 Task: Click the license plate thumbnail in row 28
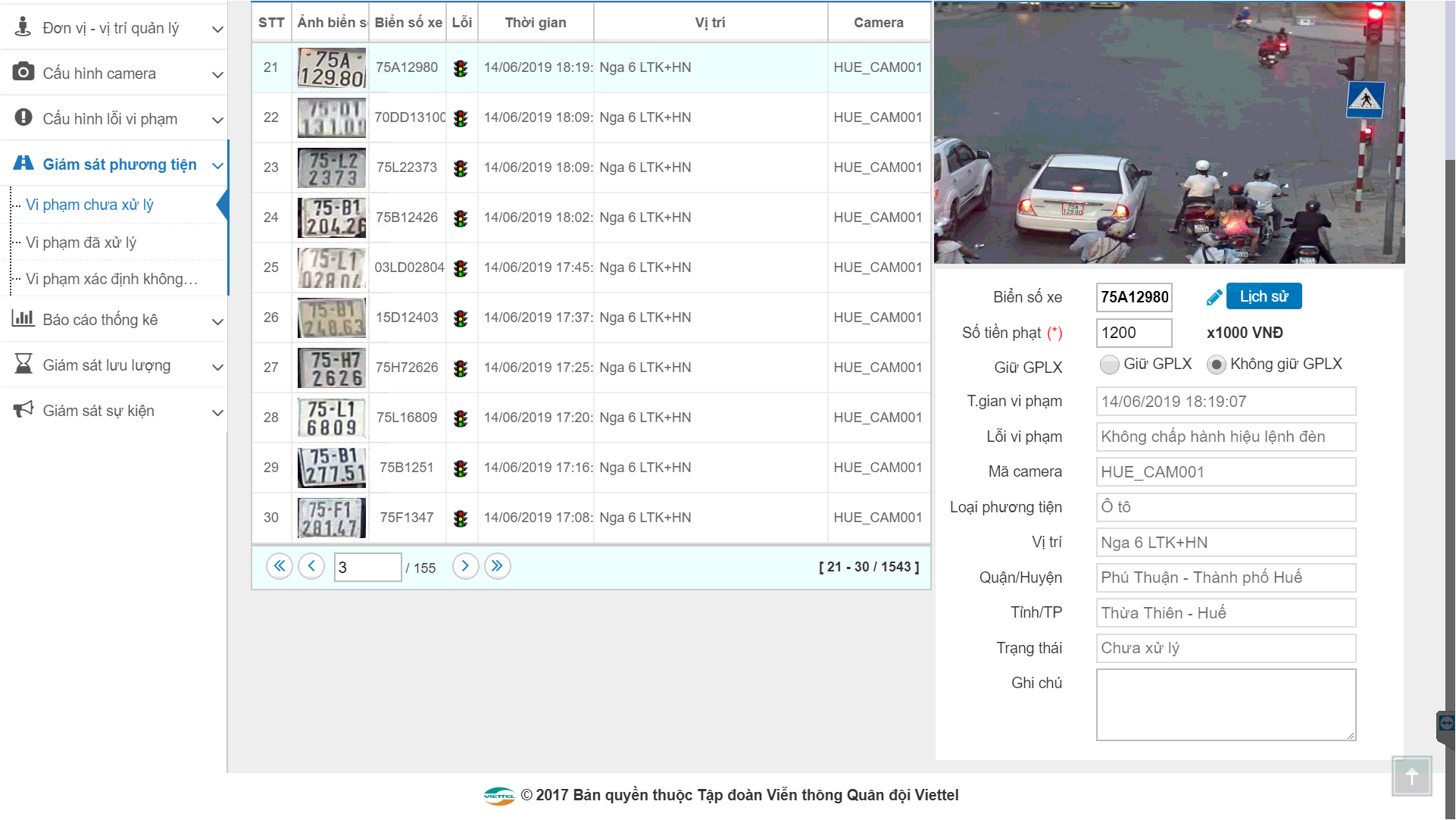(x=331, y=418)
